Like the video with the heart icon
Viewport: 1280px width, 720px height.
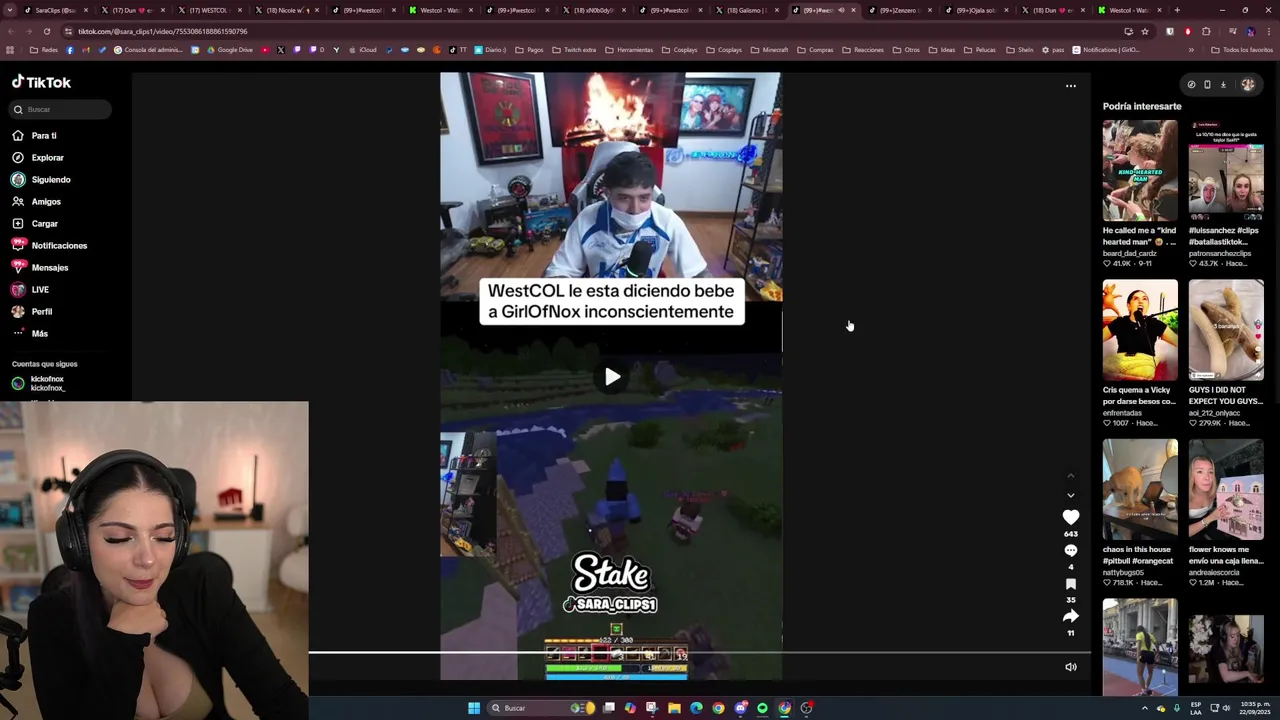click(x=1070, y=517)
